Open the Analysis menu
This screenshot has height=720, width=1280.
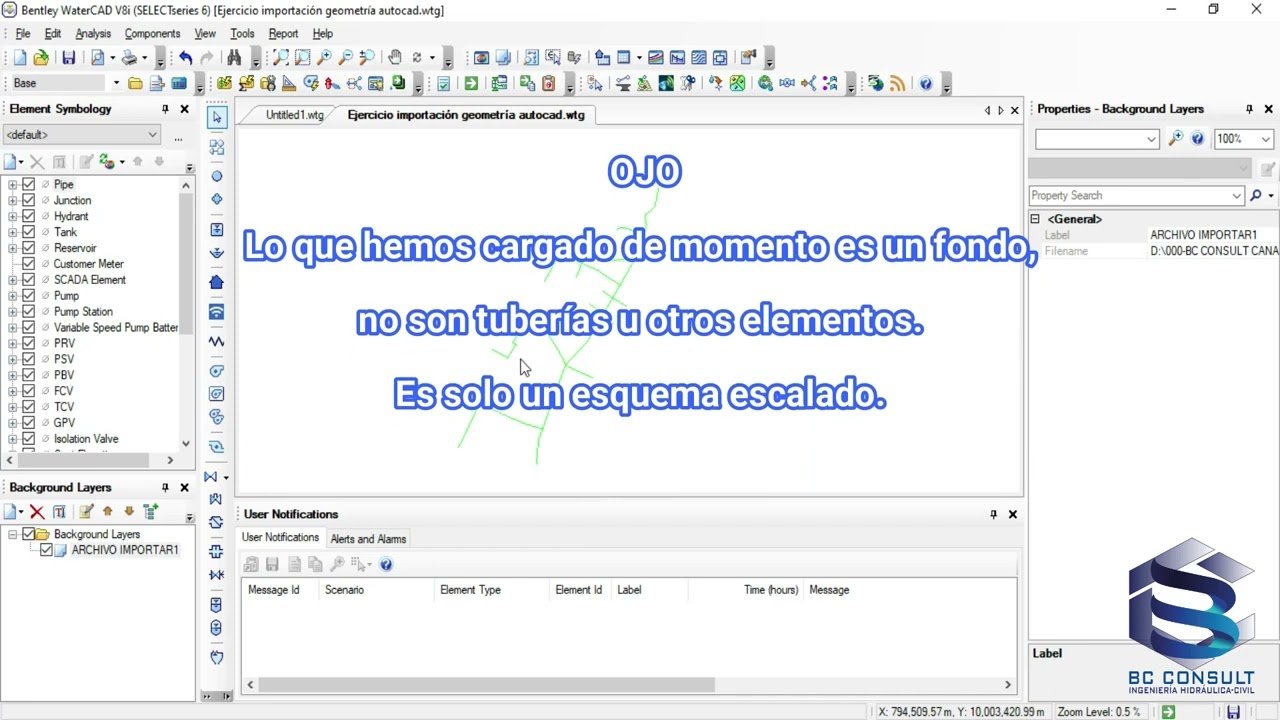pyautogui.click(x=93, y=34)
